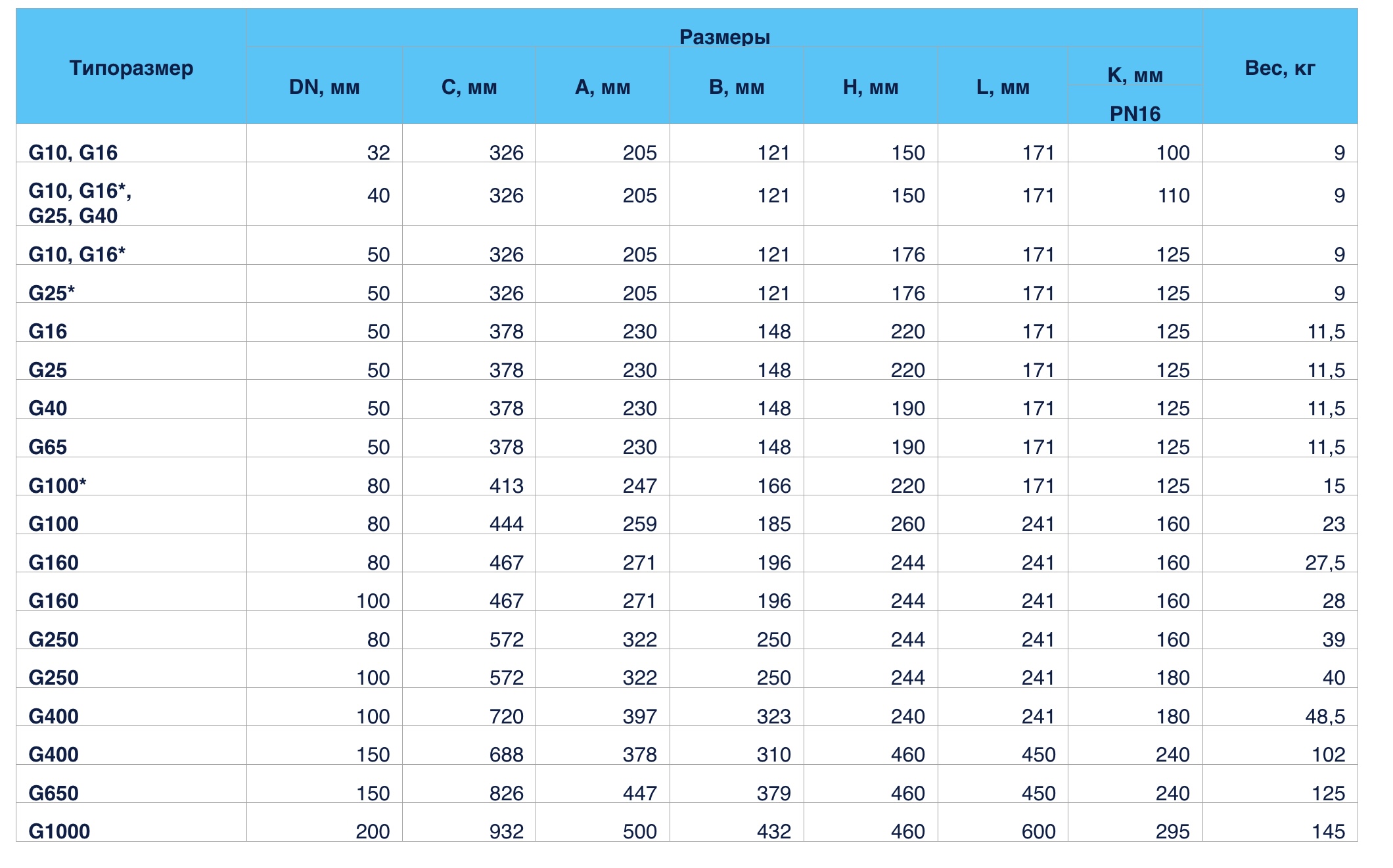Select the DN, мм column header
Screen dimensions: 1393x868
tap(324, 87)
